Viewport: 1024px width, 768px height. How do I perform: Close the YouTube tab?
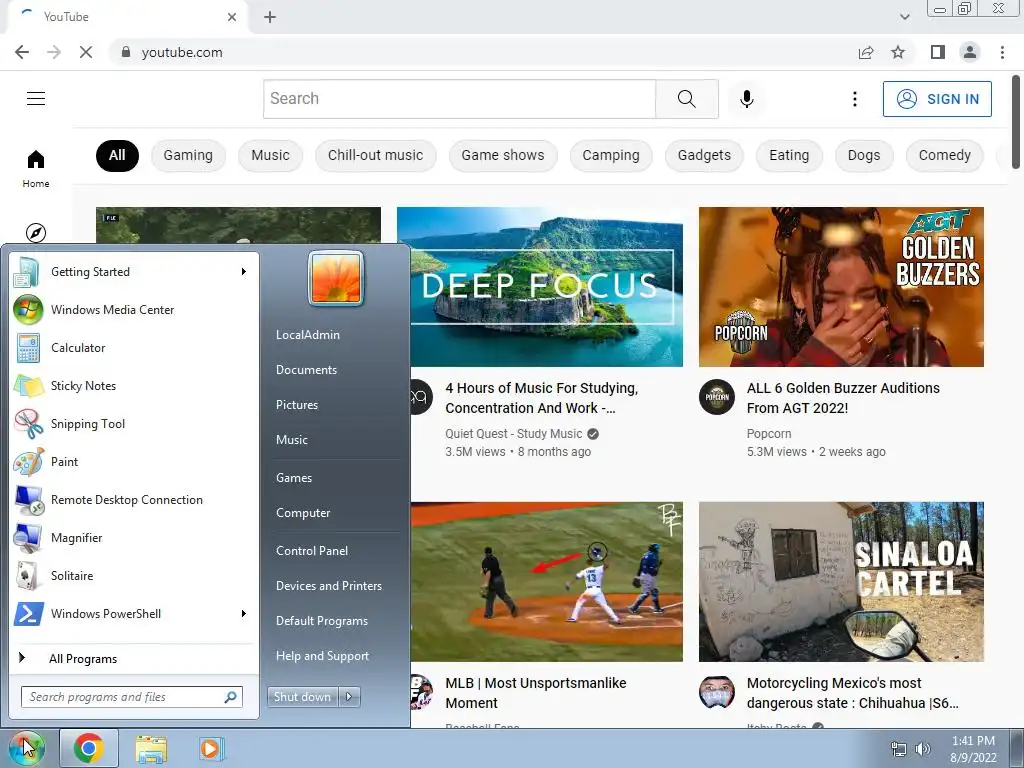[x=232, y=17]
